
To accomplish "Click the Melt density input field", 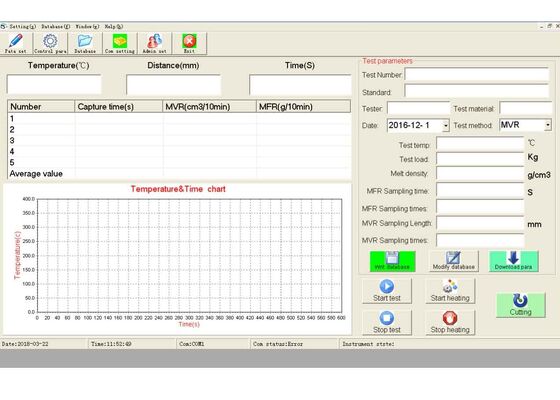I will (480, 174).
